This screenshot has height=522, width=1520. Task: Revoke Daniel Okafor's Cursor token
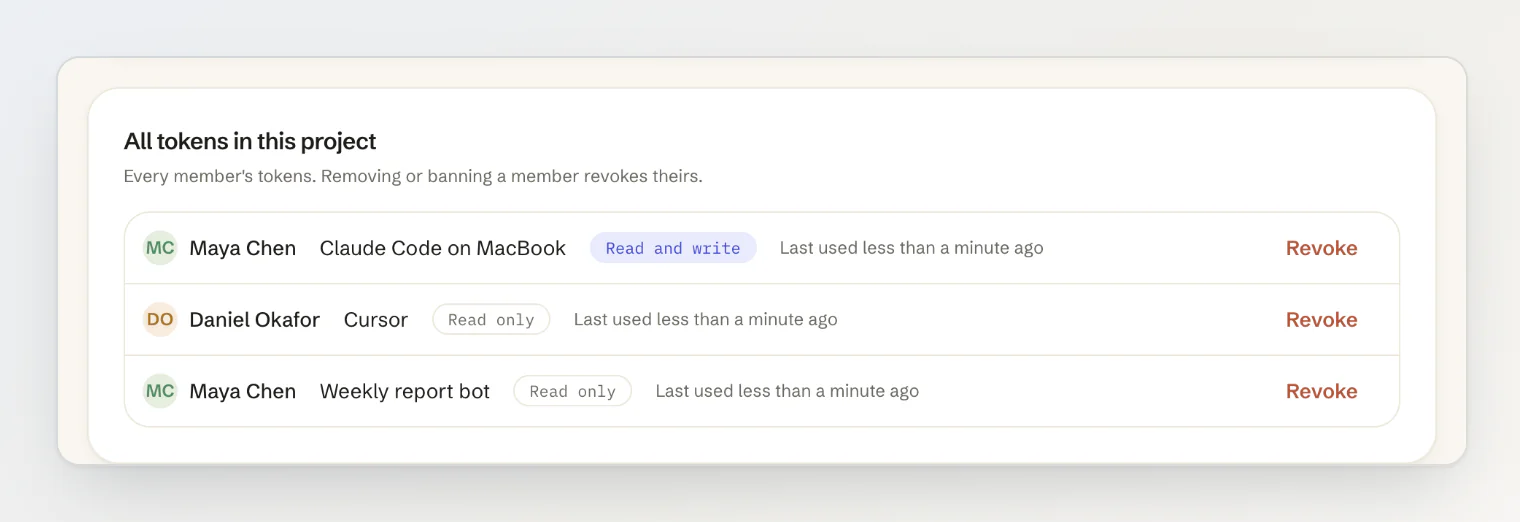point(1321,320)
